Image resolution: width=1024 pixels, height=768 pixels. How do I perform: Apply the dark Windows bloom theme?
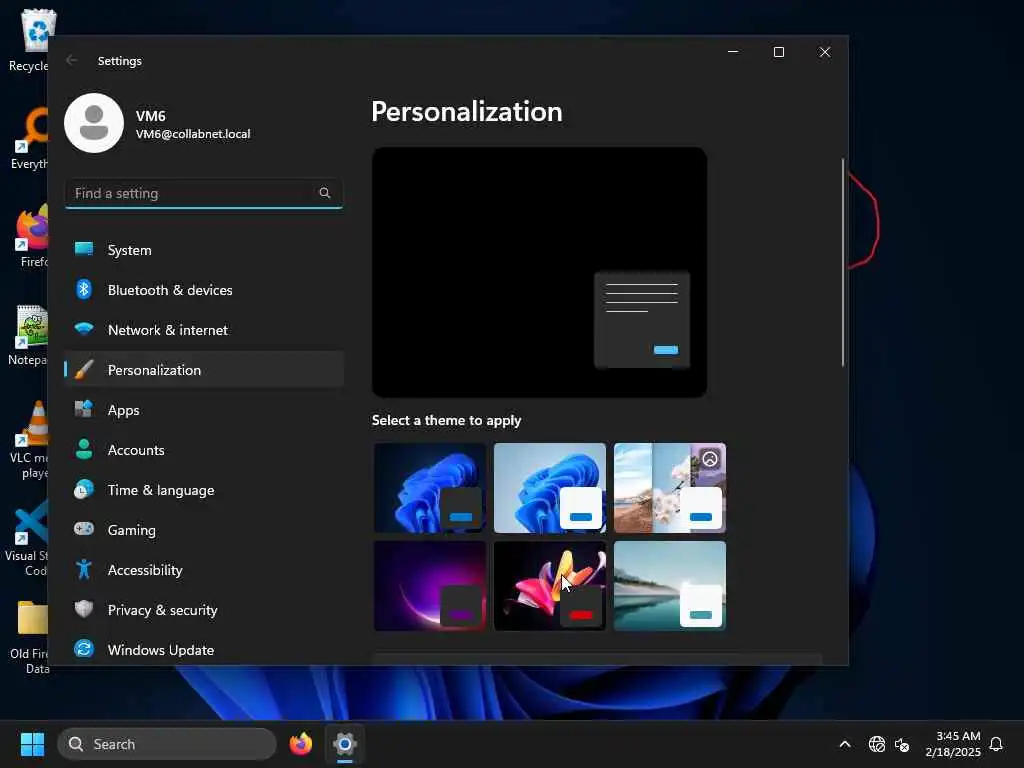pos(430,488)
